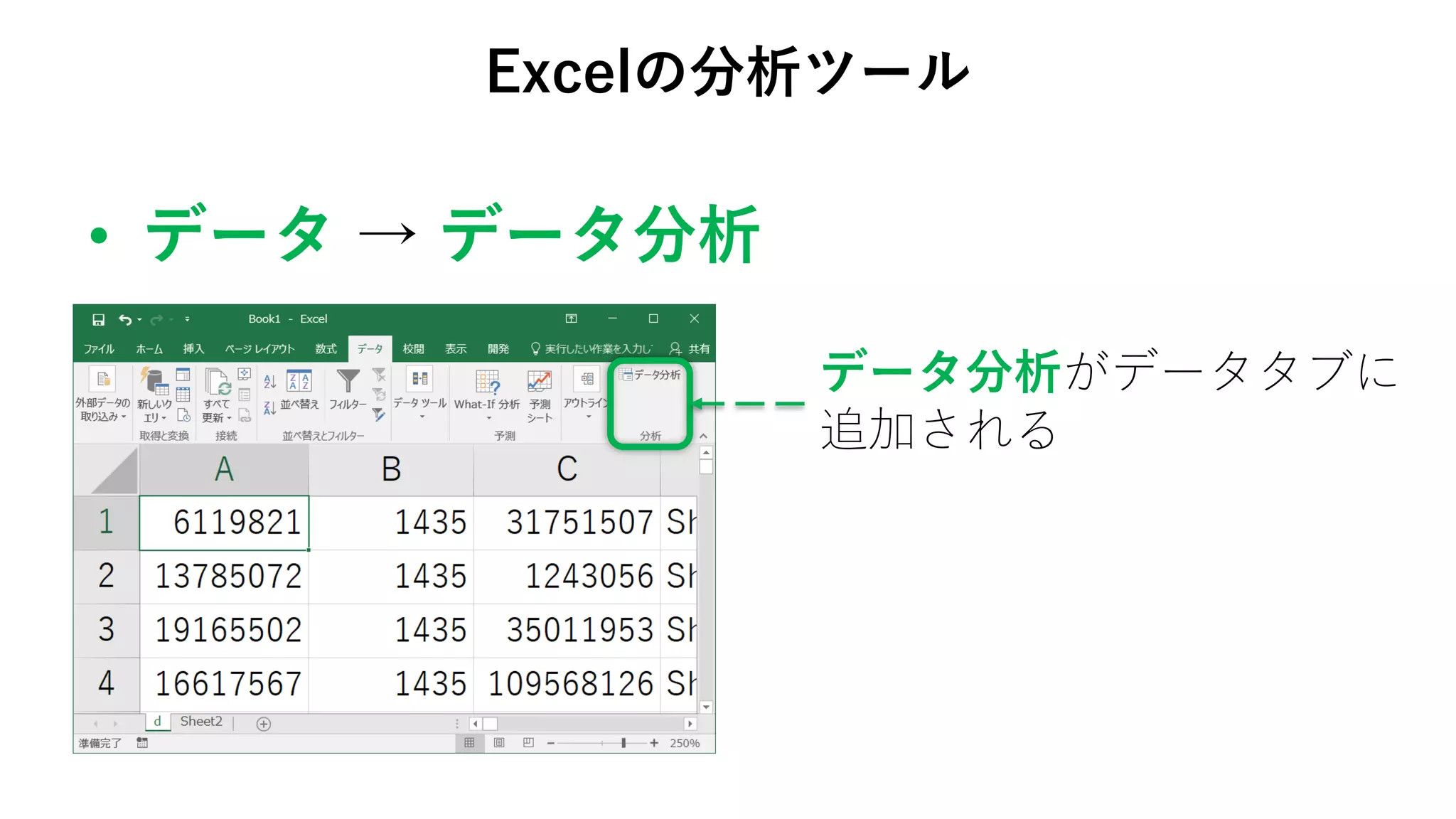Click the vertical scrollbar down arrow
This screenshot has width=1456, height=819.
(706, 707)
